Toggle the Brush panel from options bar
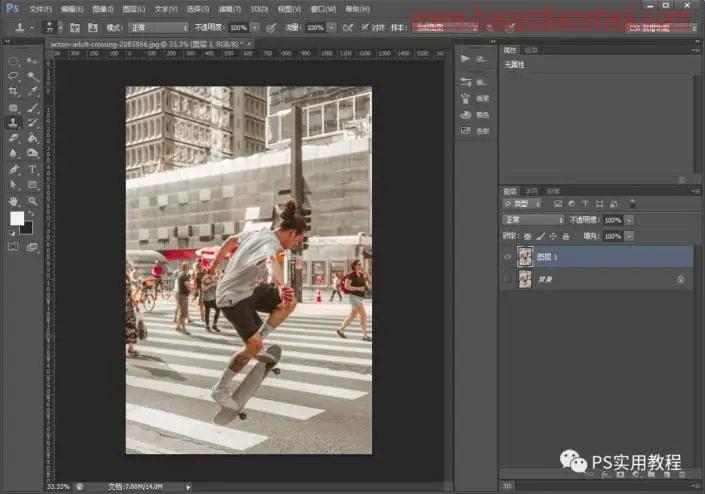Screen dimensions: 705x494 pyautogui.click(x=75, y=28)
